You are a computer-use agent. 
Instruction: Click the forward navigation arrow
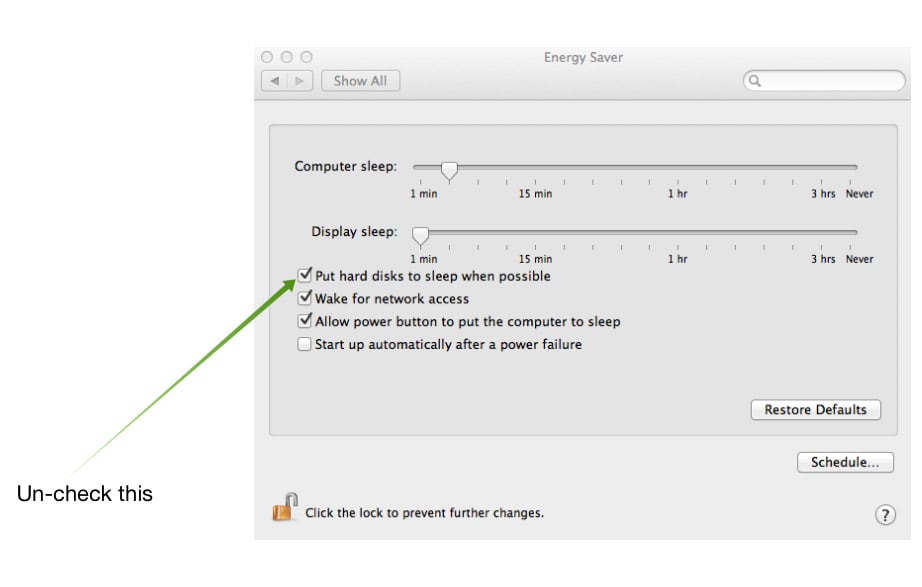pyautogui.click(x=300, y=81)
